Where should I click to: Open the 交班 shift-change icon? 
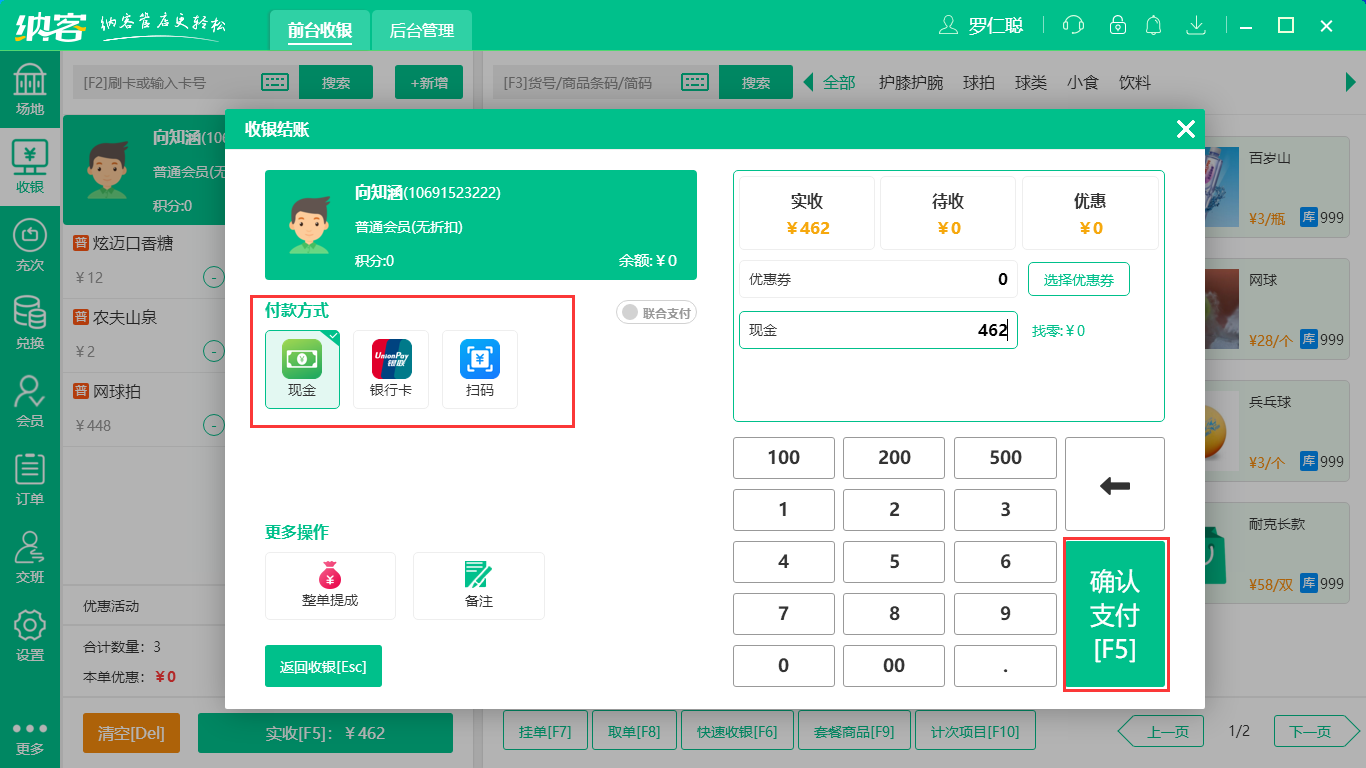click(x=30, y=555)
